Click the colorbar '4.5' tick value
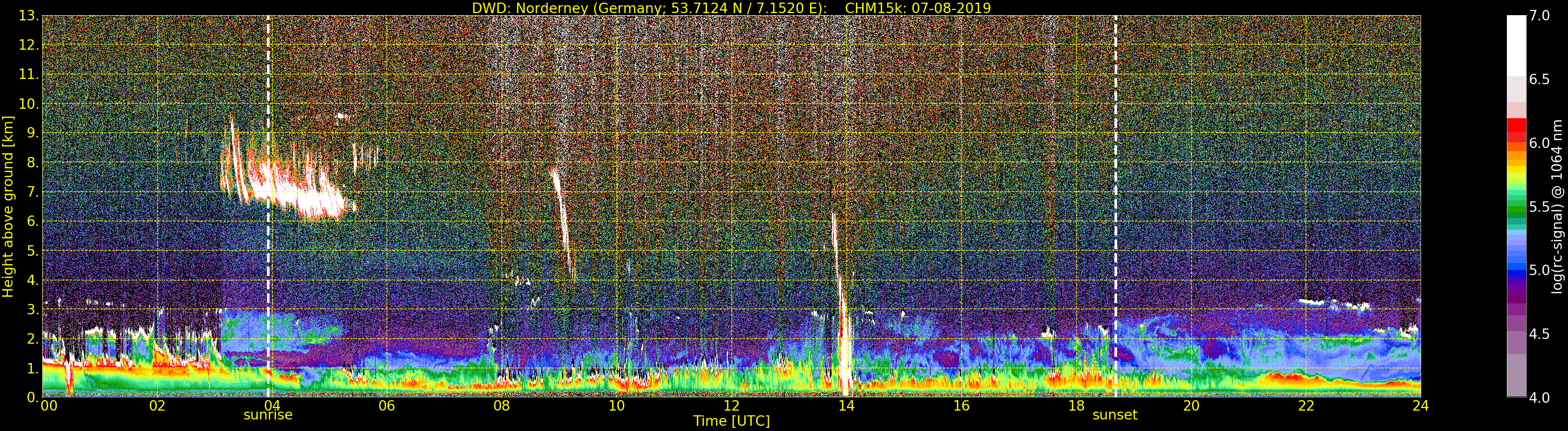Image resolution: width=1568 pixels, height=431 pixels. pos(1539,334)
